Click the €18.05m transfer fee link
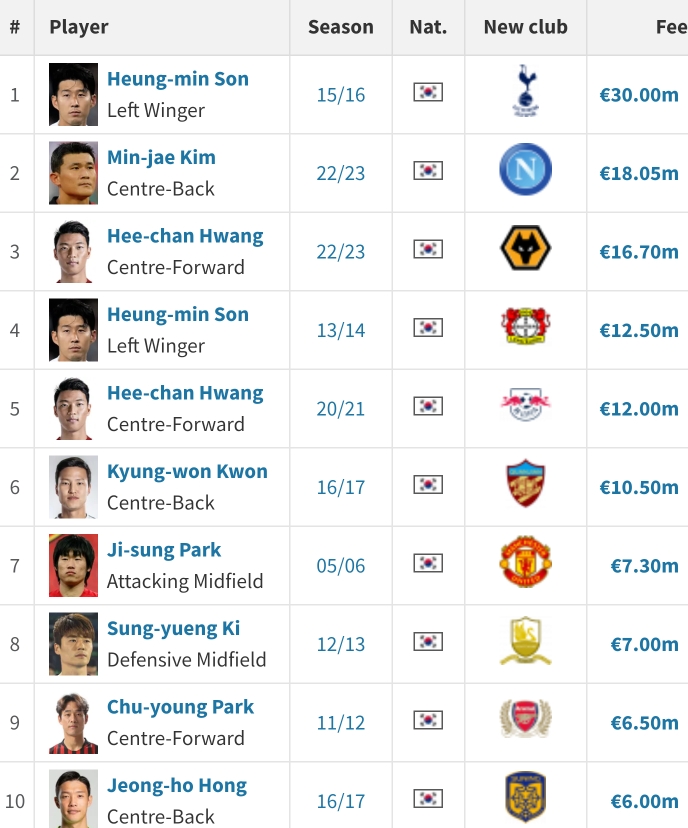The height and width of the screenshot is (828, 688). pyautogui.click(x=639, y=173)
